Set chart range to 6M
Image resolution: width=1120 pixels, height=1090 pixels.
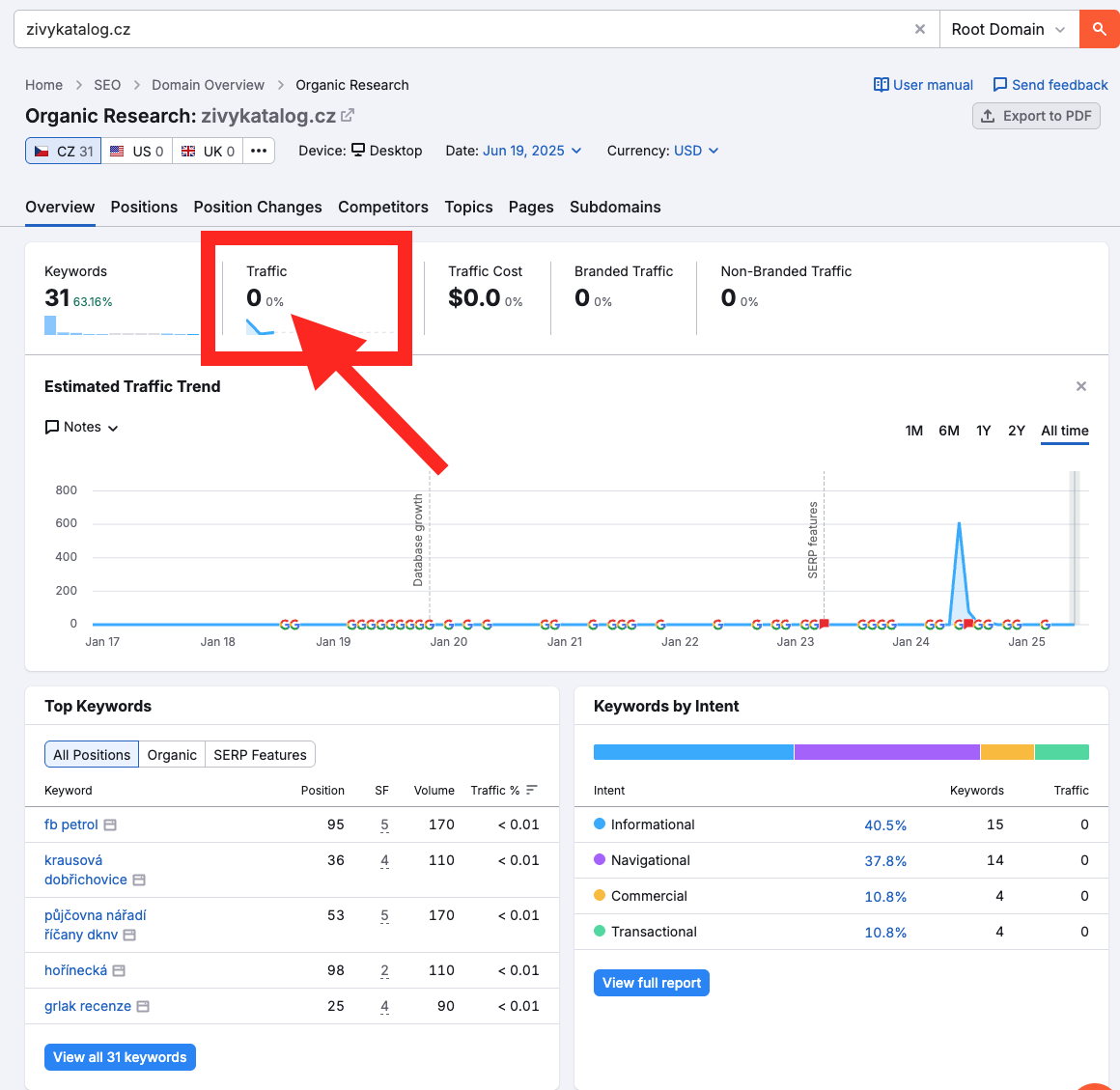click(948, 431)
